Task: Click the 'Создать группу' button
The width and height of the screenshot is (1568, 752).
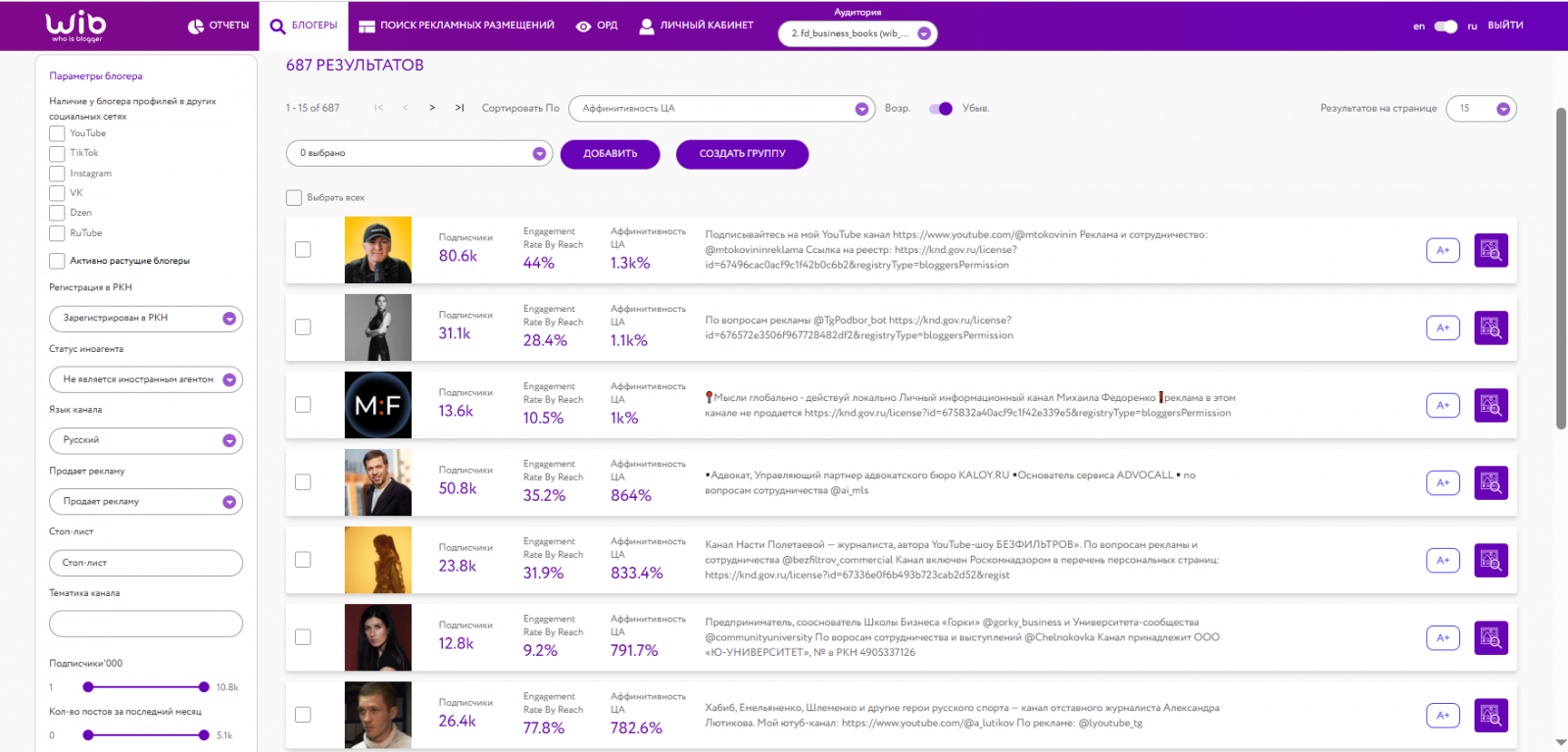Action: (x=742, y=154)
